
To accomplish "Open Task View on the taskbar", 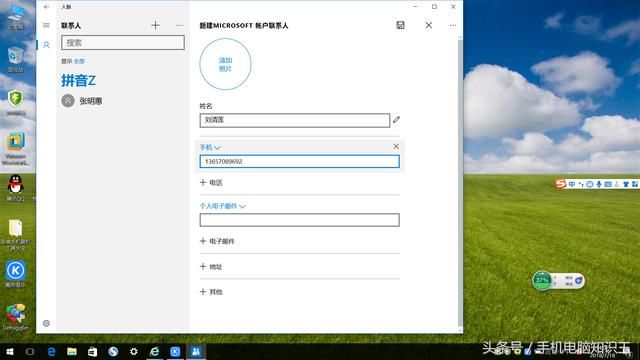I will pyautogui.click(x=30, y=351).
